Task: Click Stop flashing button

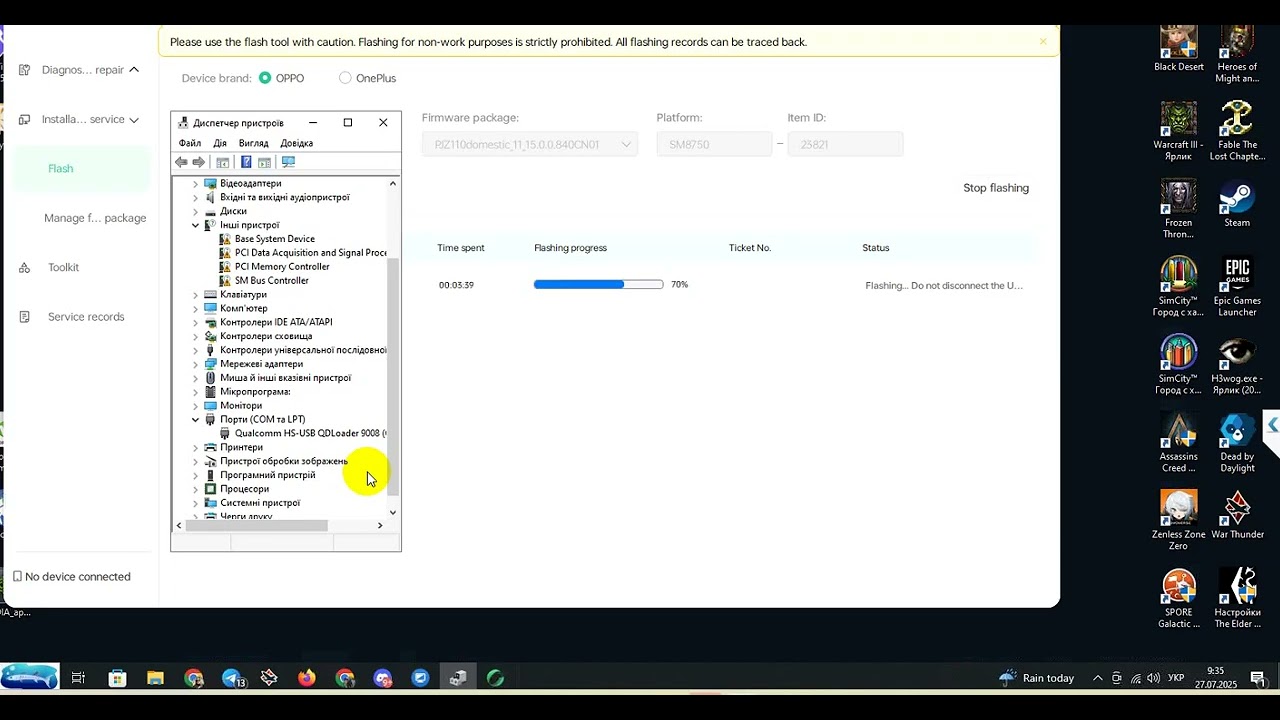Action: [996, 188]
